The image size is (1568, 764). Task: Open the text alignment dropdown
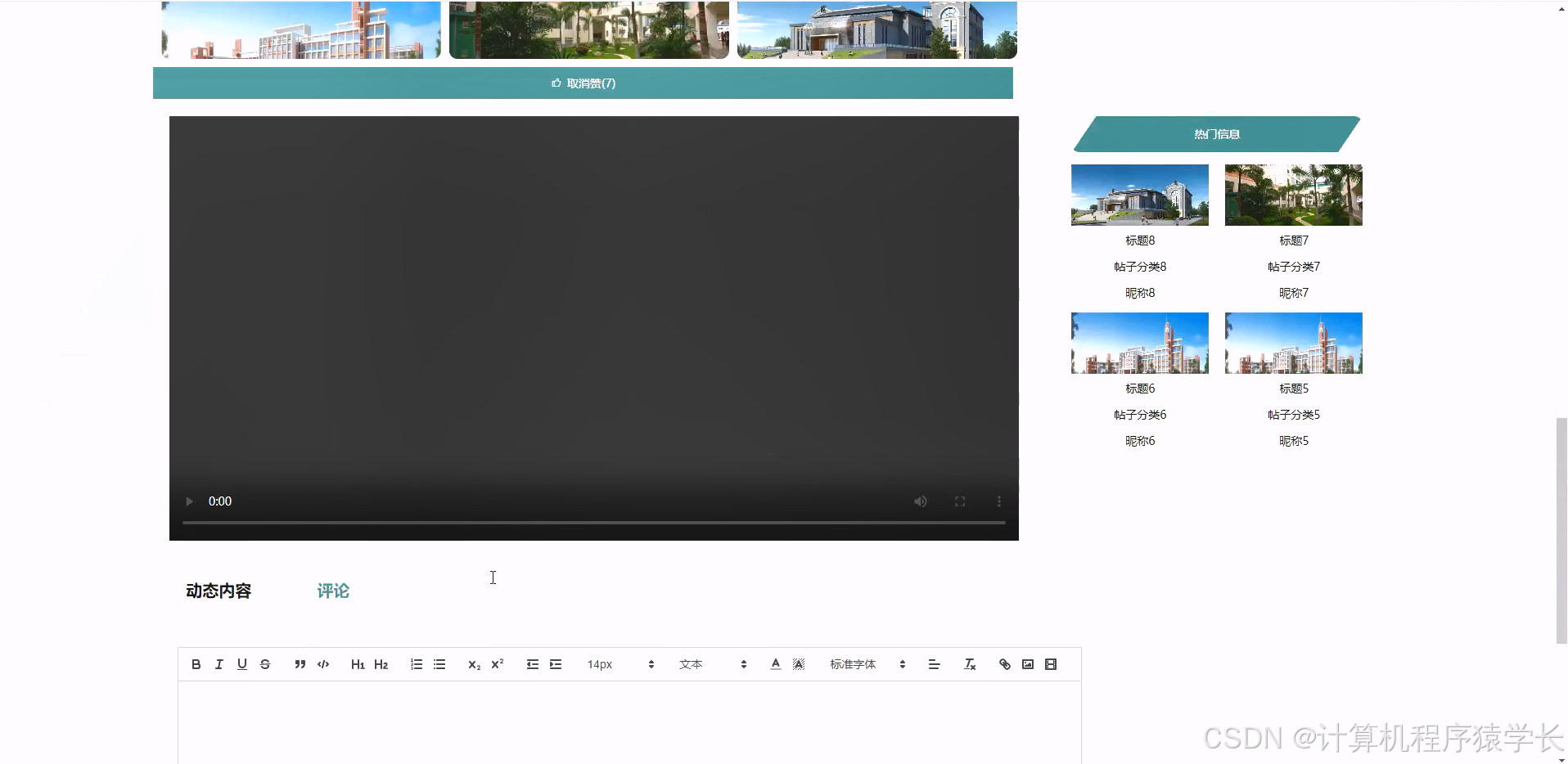934,664
